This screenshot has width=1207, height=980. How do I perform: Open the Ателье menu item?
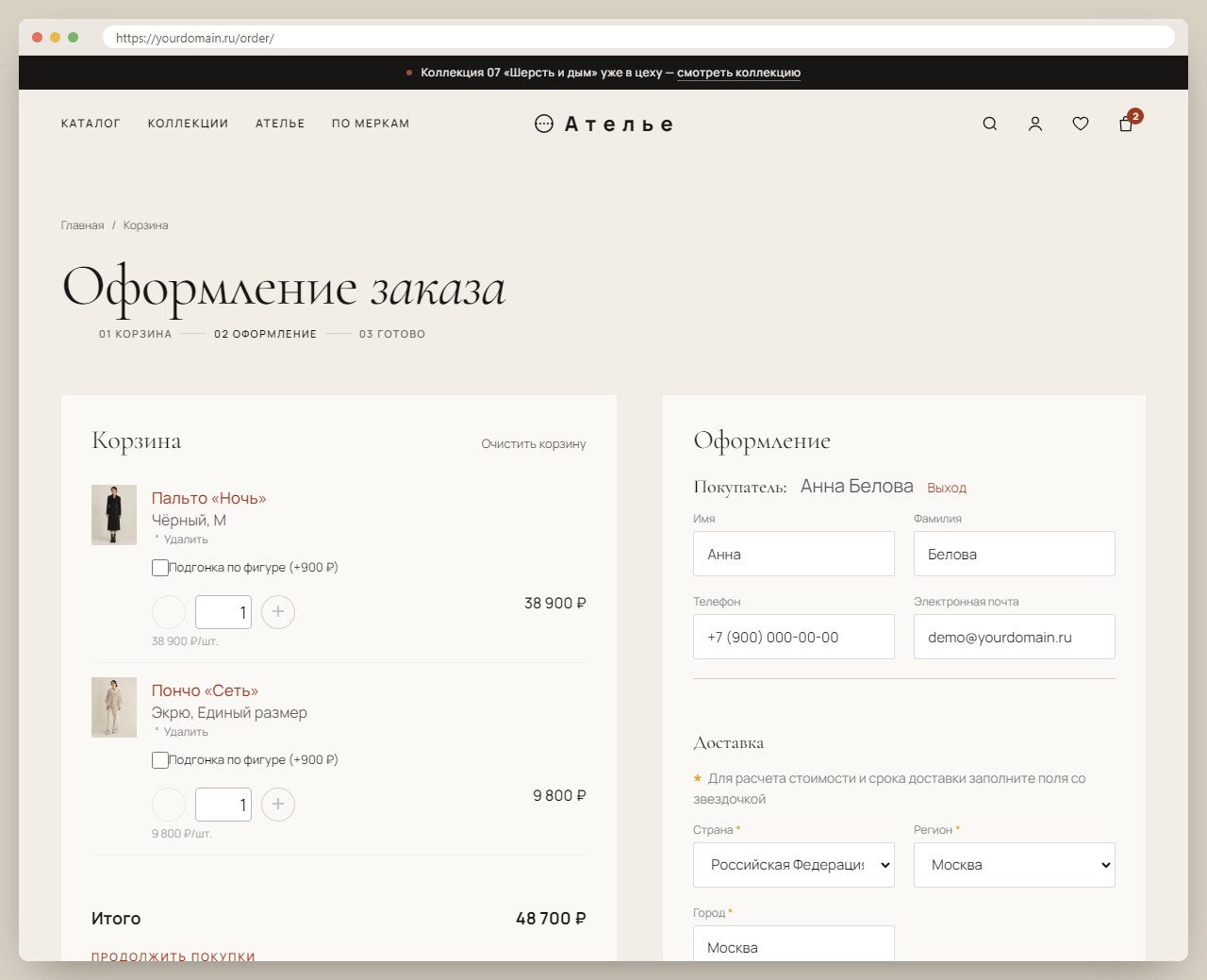(280, 124)
